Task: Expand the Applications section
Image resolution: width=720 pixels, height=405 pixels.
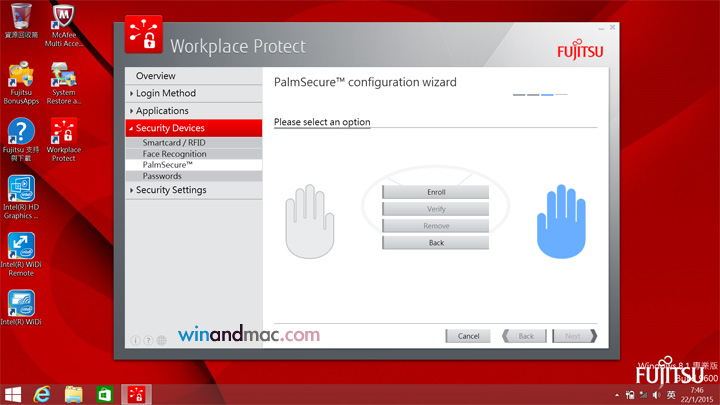Action: 194,111
